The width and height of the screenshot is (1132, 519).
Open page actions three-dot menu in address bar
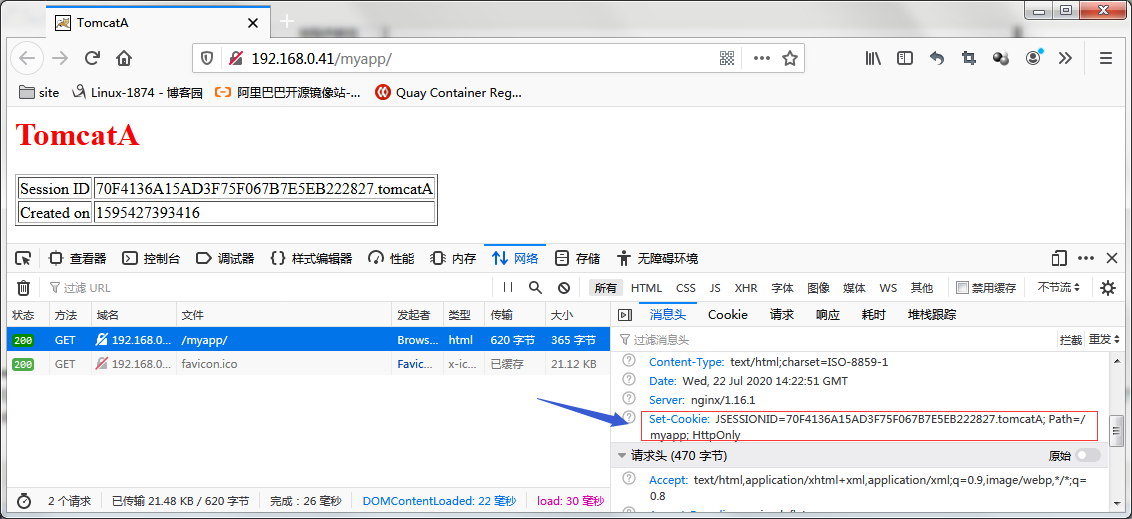click(x=762, y=58)
